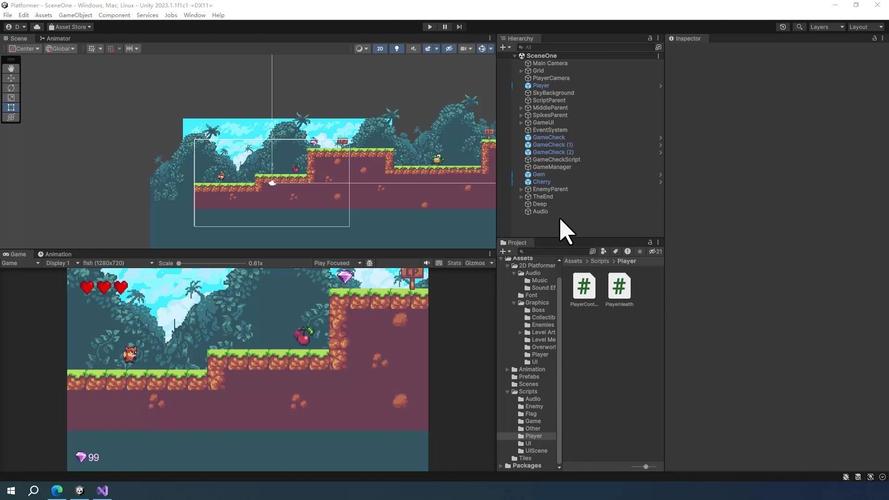Select Player object in Hierarchy
Screen dimensions: 889x500
540,86
